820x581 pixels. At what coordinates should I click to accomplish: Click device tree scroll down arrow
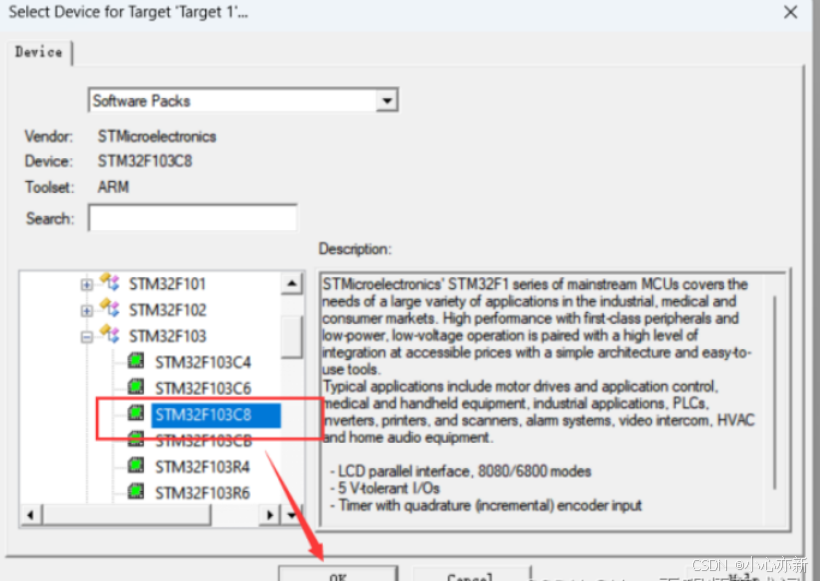point(292,516)
